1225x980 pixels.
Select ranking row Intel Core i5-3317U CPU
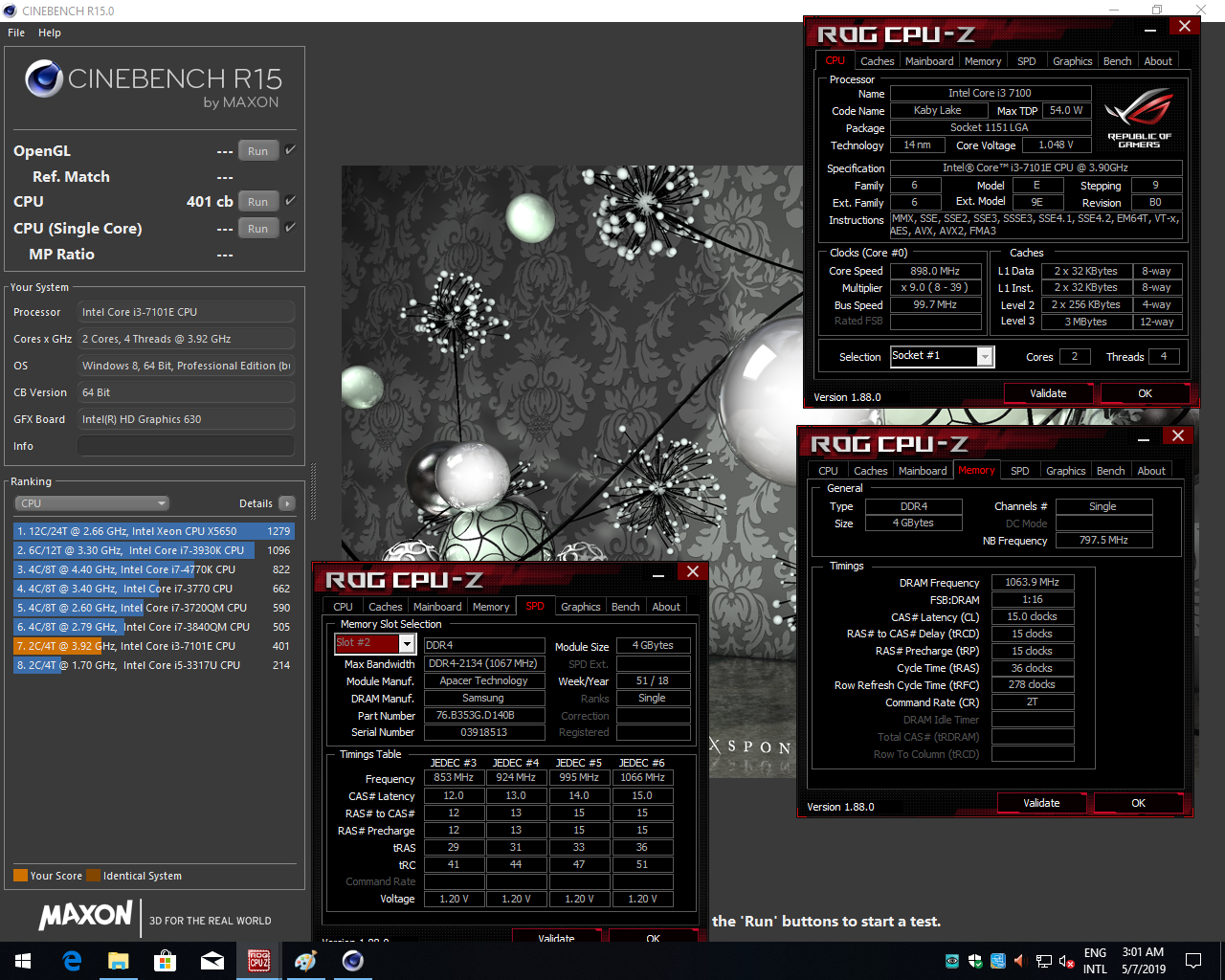point(153,665)
